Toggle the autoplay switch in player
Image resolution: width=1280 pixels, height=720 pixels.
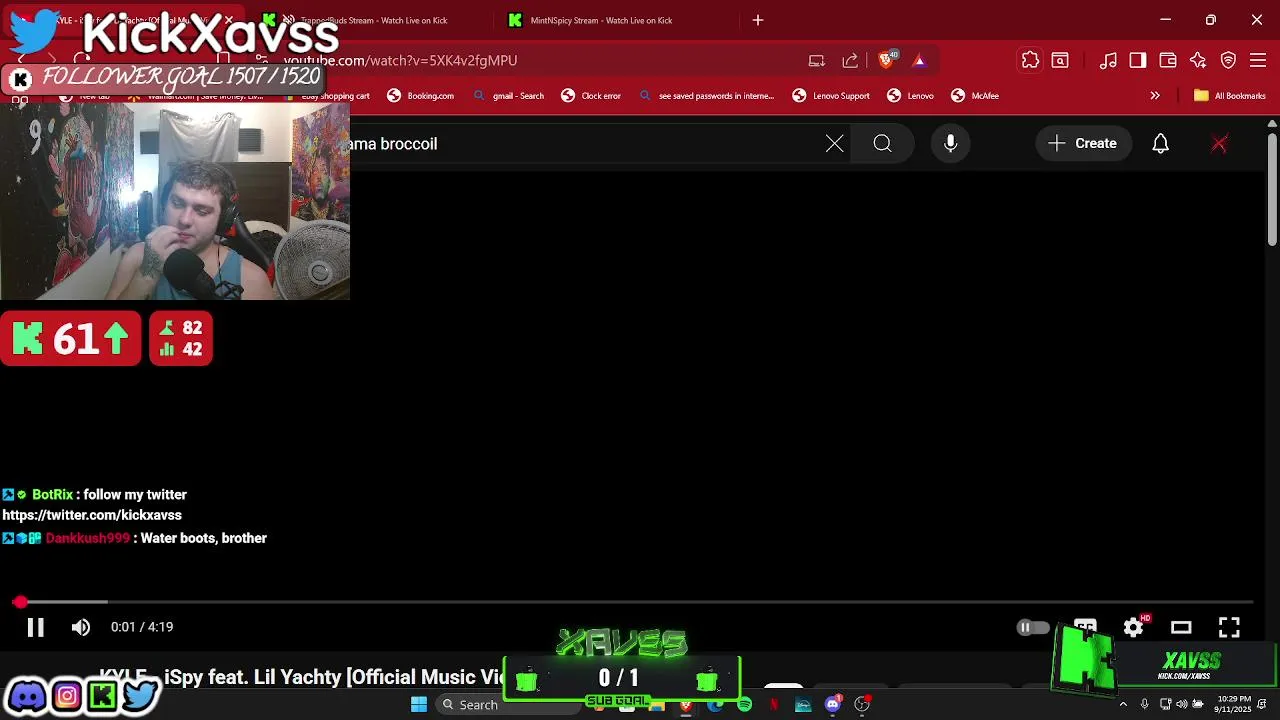1032,628
